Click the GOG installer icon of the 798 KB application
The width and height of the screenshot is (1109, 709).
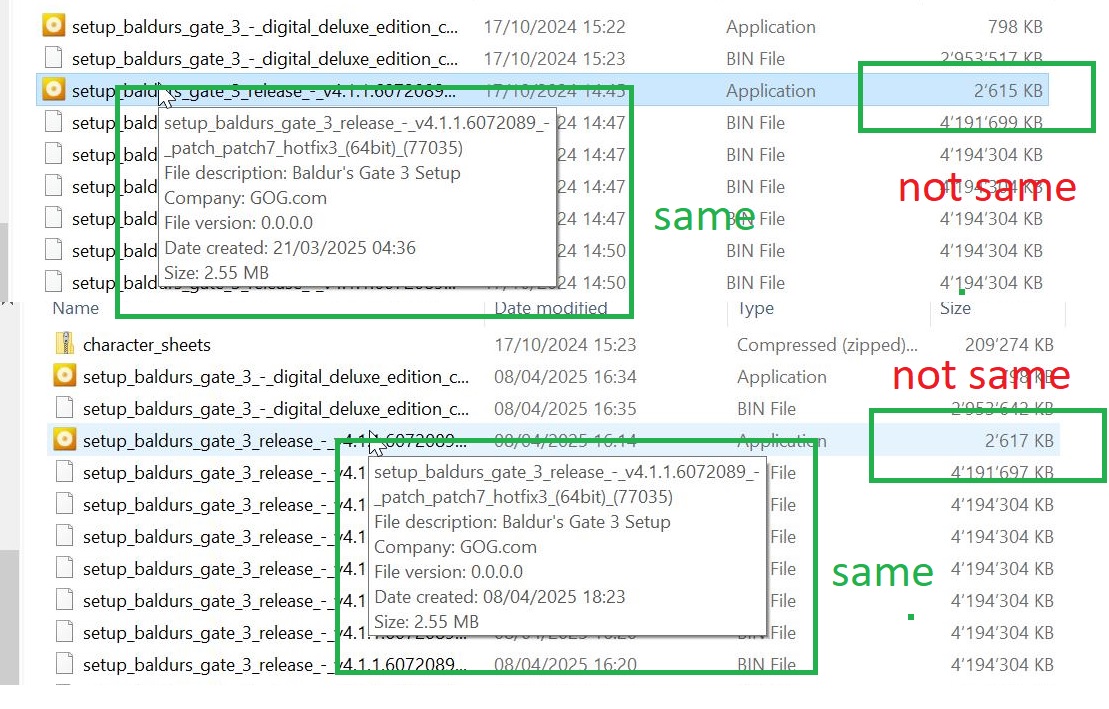(54, 26)
